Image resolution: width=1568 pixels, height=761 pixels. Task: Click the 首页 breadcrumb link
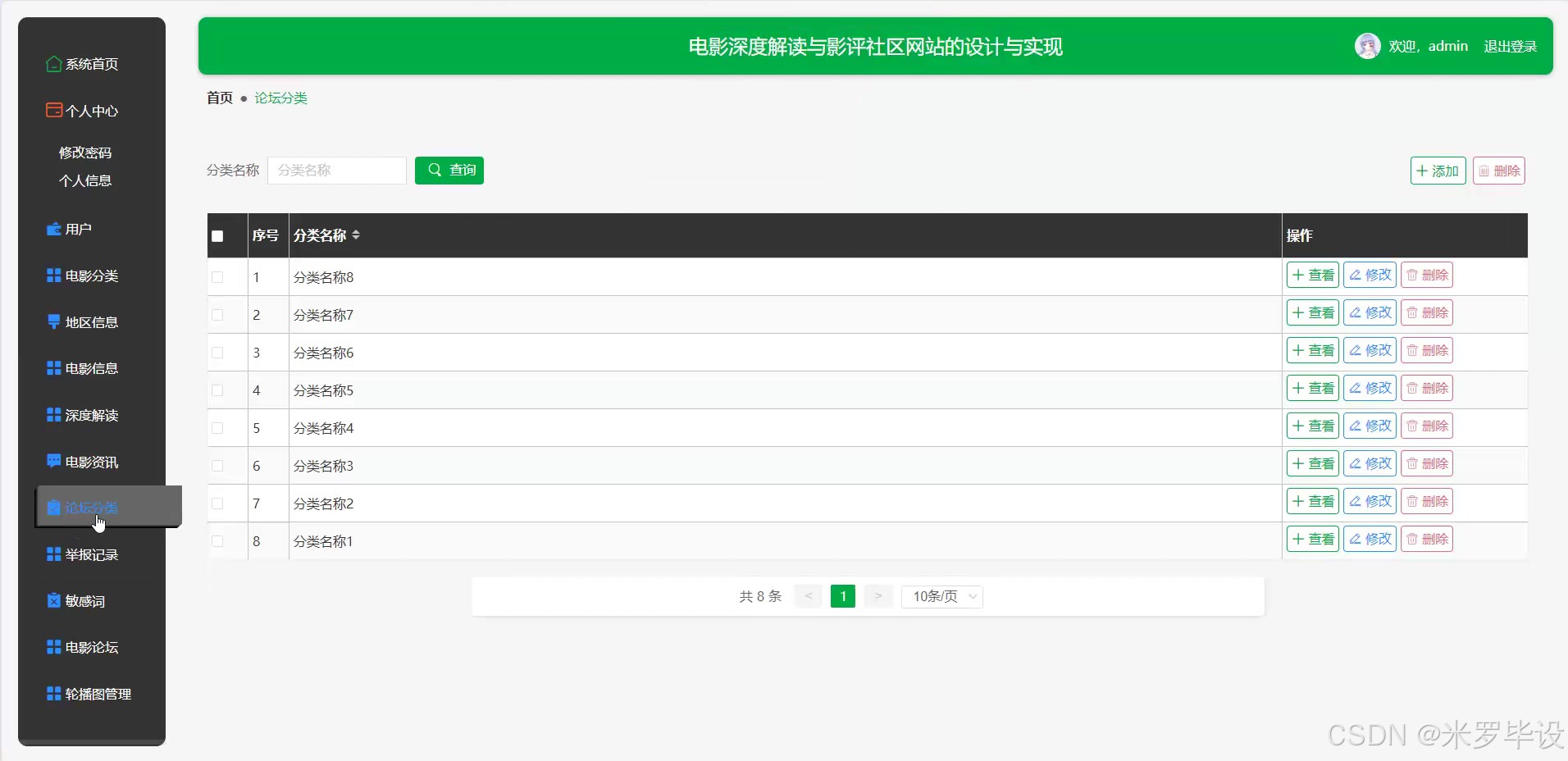tap(220, 98)
